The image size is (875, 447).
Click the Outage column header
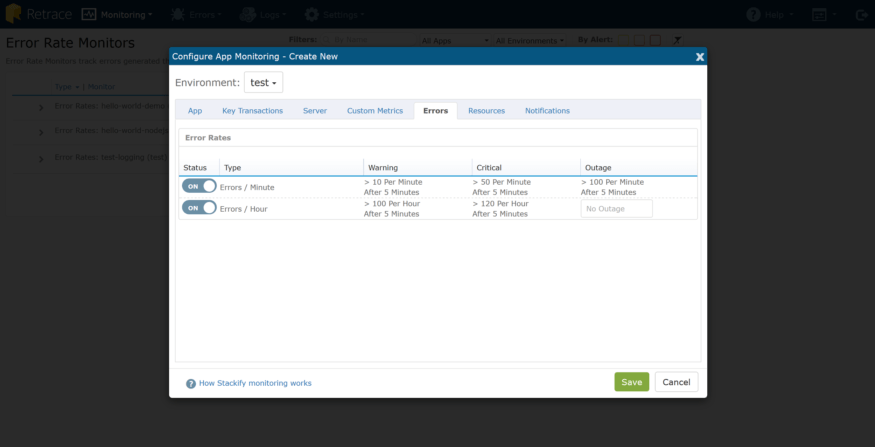pyautogui.click(x=598, y=167)
